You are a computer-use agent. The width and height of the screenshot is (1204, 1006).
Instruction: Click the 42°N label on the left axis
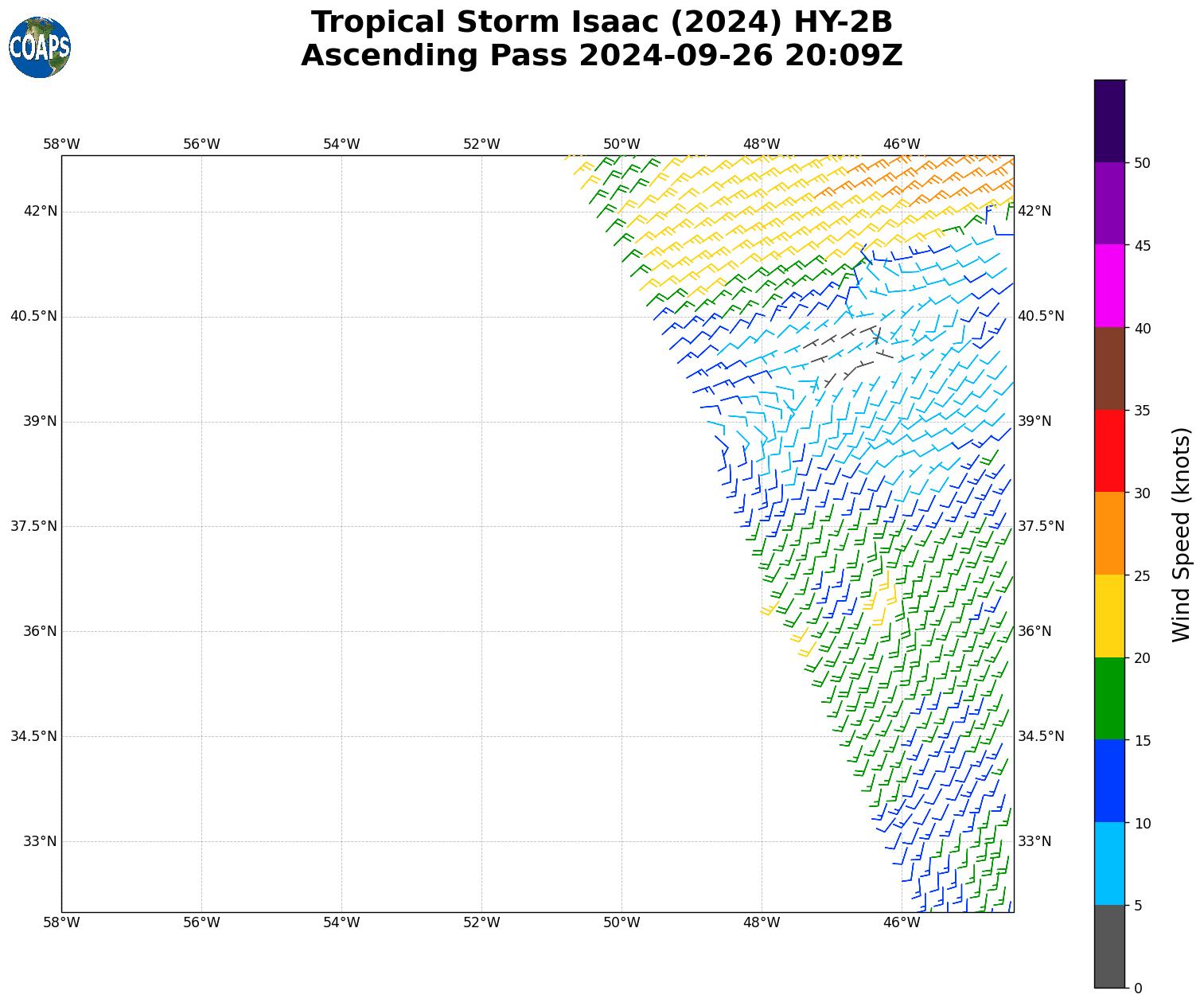40,211
